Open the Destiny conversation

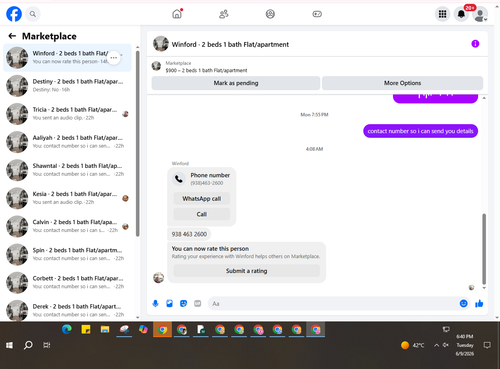coord(67,86)
